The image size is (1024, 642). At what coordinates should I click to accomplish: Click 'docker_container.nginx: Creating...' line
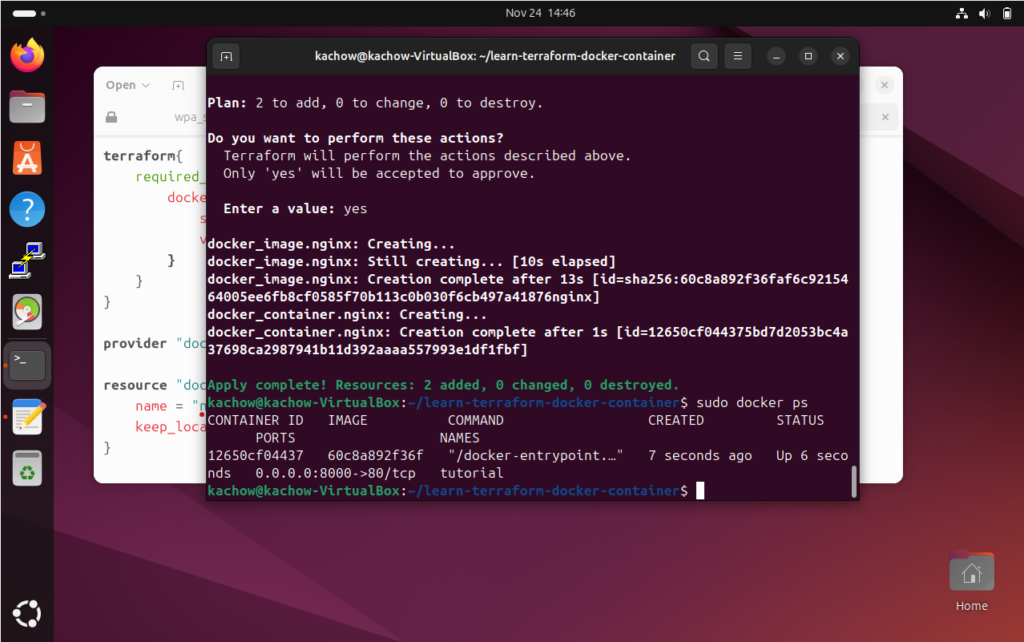pyautogui.click(x=347, y=314)
